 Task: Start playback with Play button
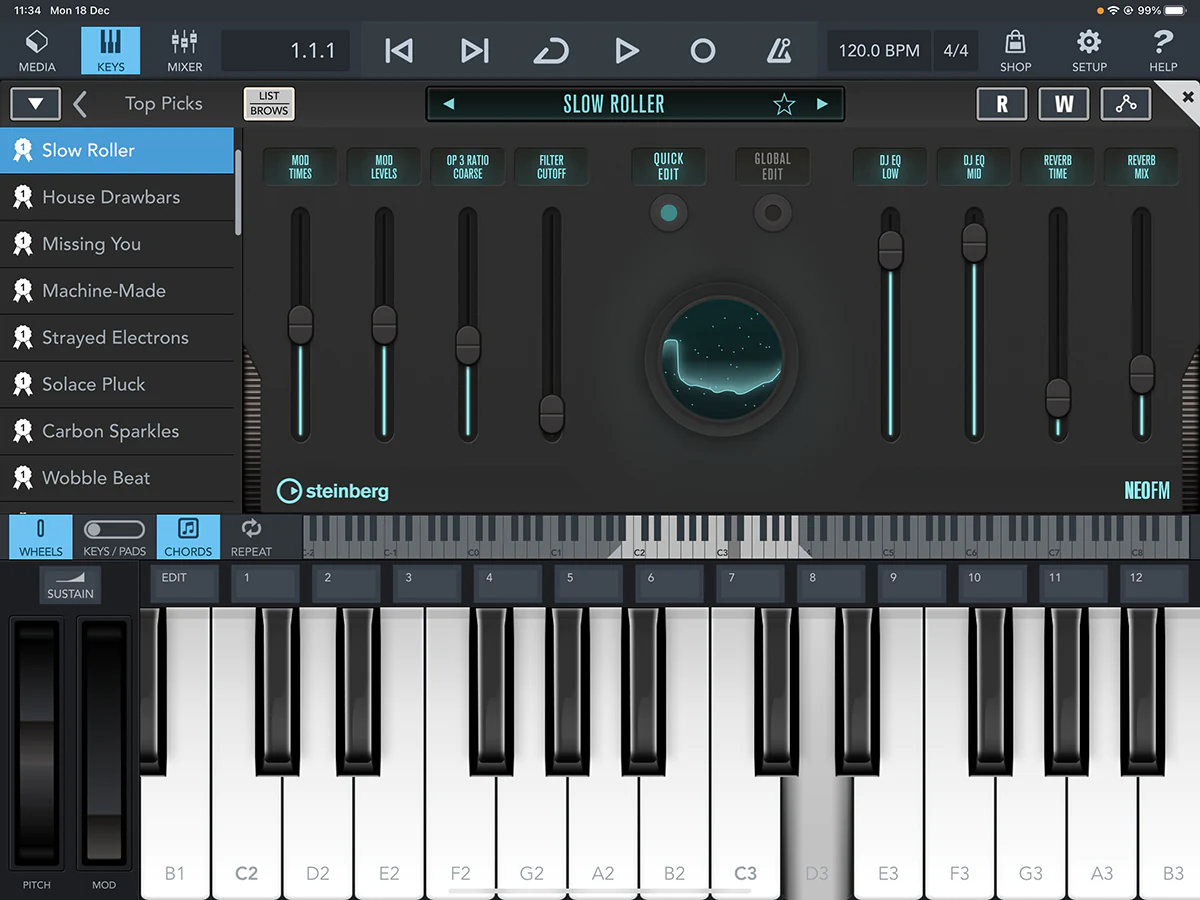click(x=627, y=50)
